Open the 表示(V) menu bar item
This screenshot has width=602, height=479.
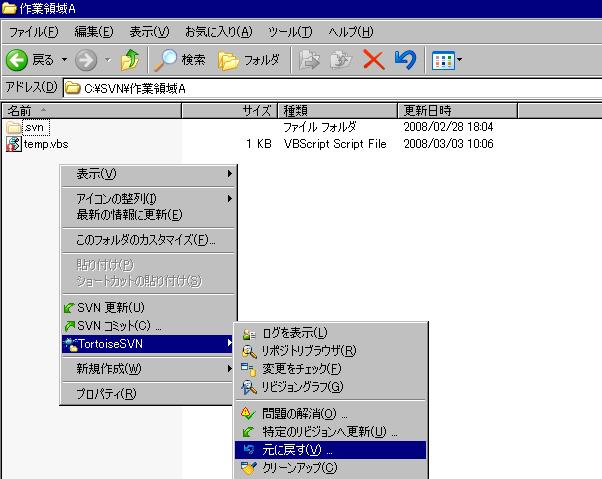pyautogui.click(x=149, y=32)
